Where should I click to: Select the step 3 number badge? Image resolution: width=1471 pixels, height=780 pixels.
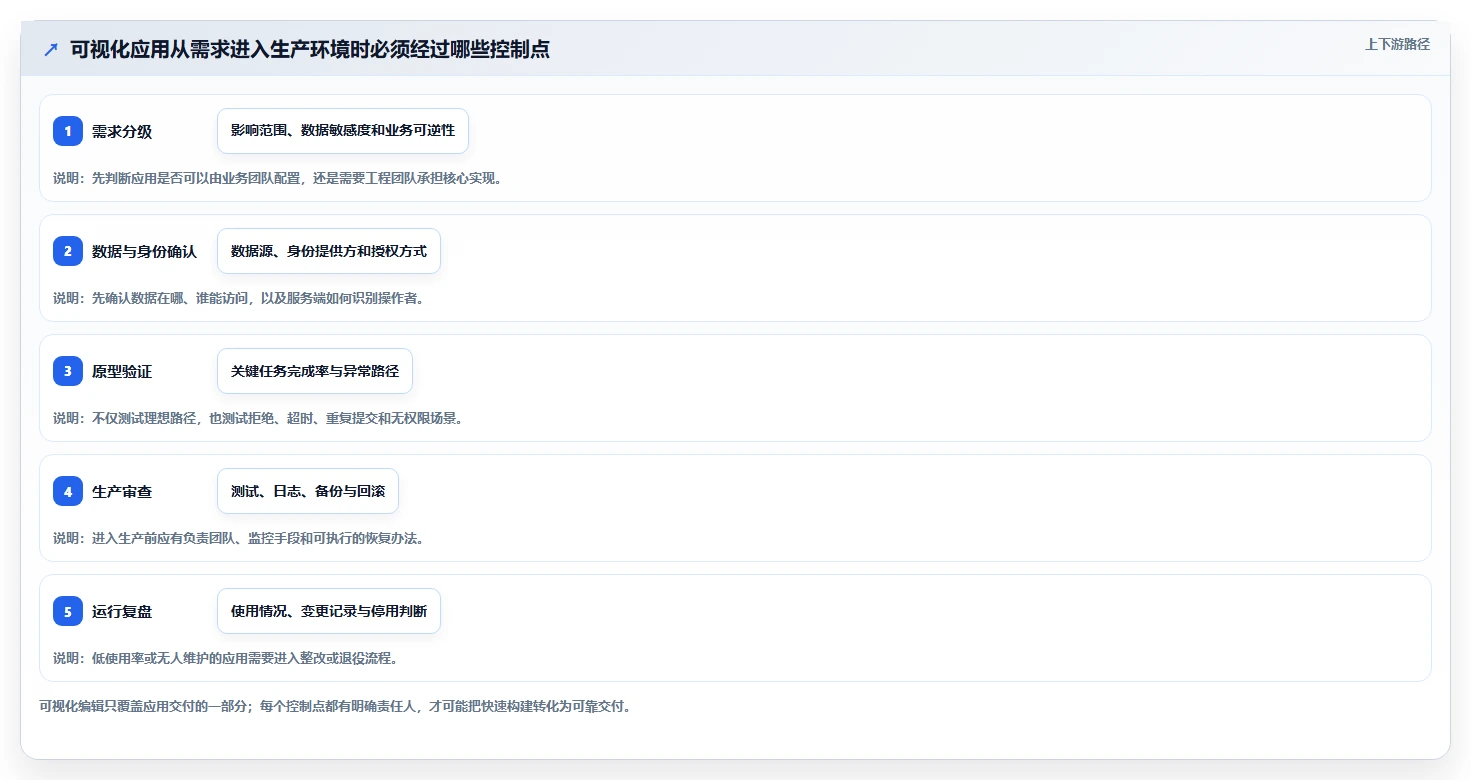click(68, 371)
